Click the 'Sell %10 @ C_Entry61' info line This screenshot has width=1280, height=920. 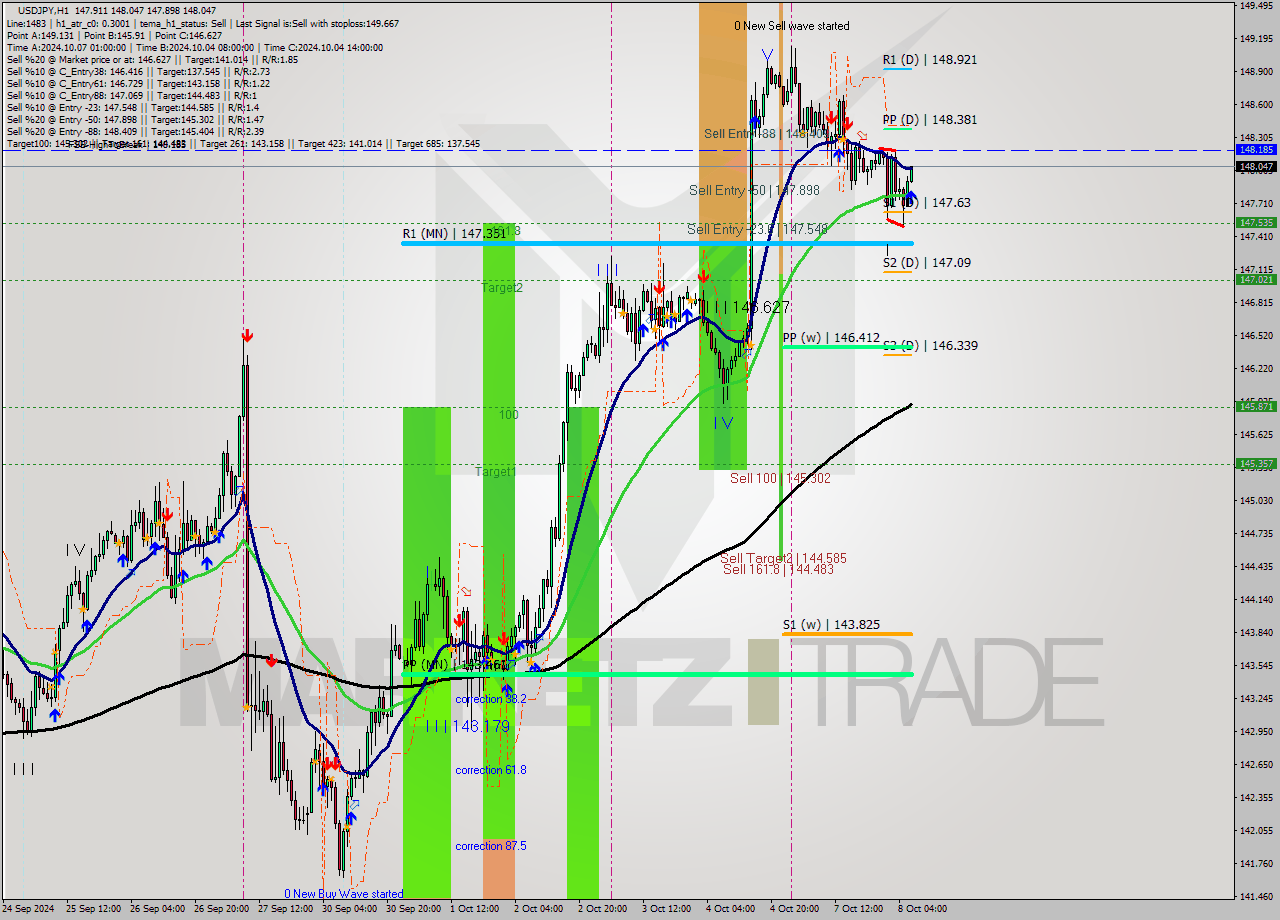tap(137, 84)
